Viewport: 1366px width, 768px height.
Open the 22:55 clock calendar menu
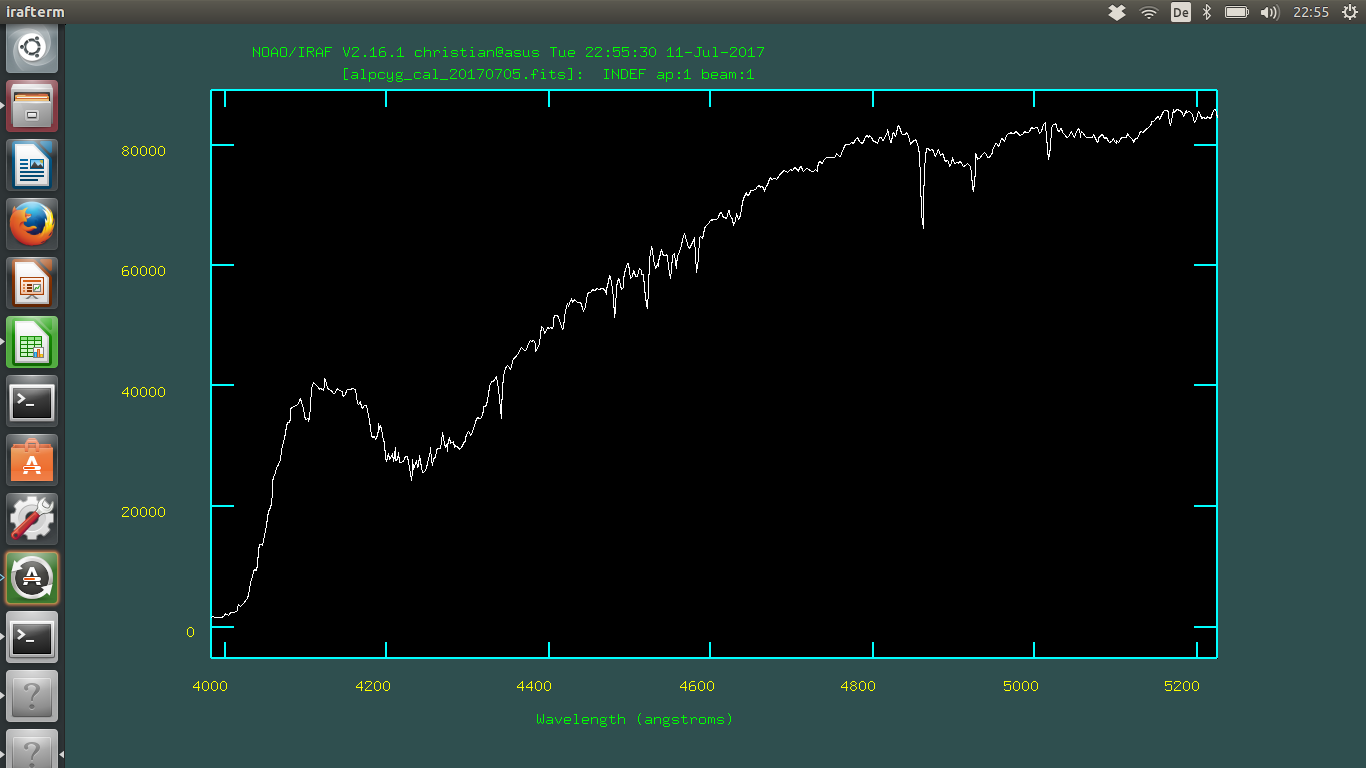click(1310, 12)
